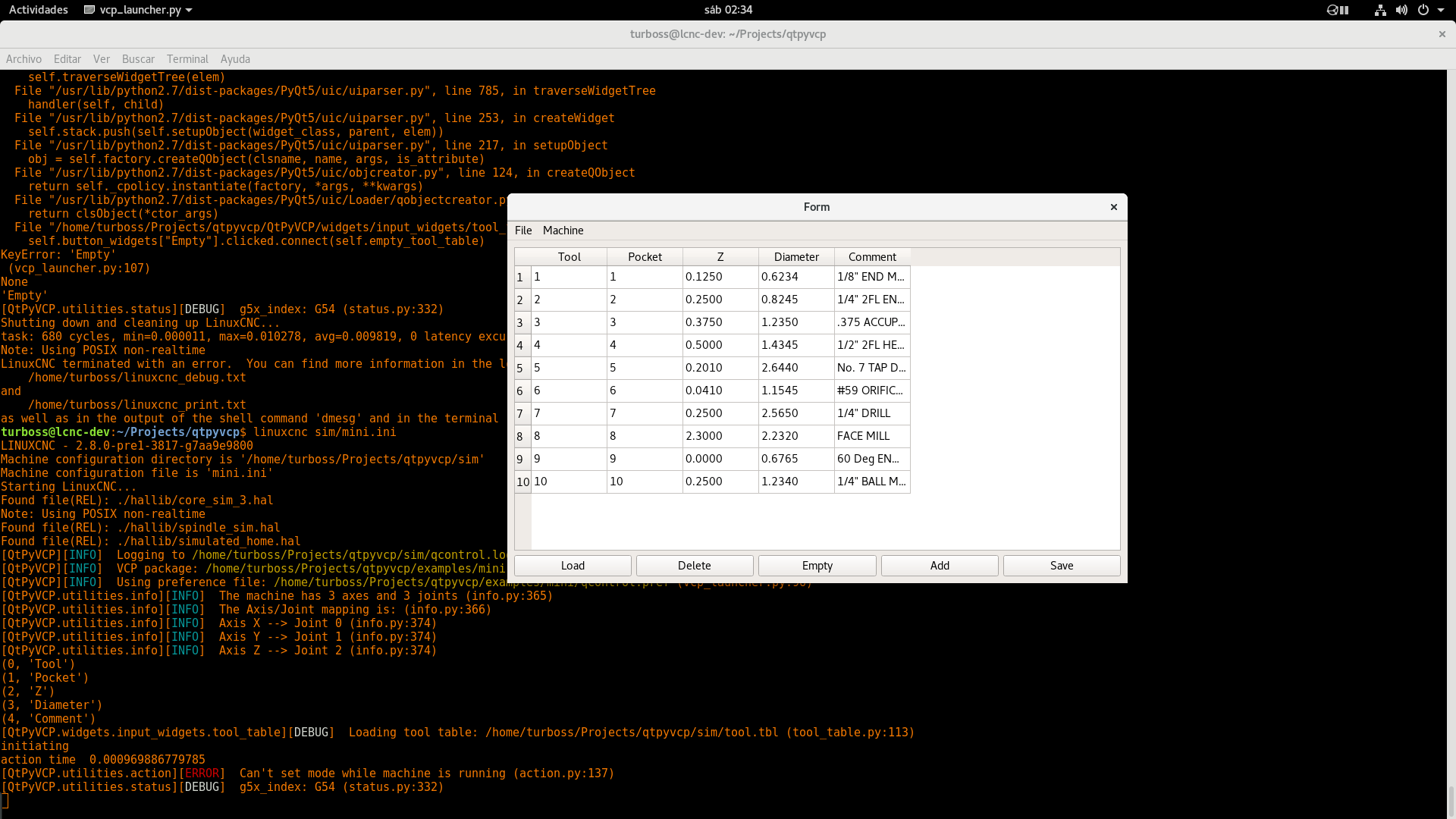
Task: Click the Save tool table button
Action: [x=1062, y=566]
